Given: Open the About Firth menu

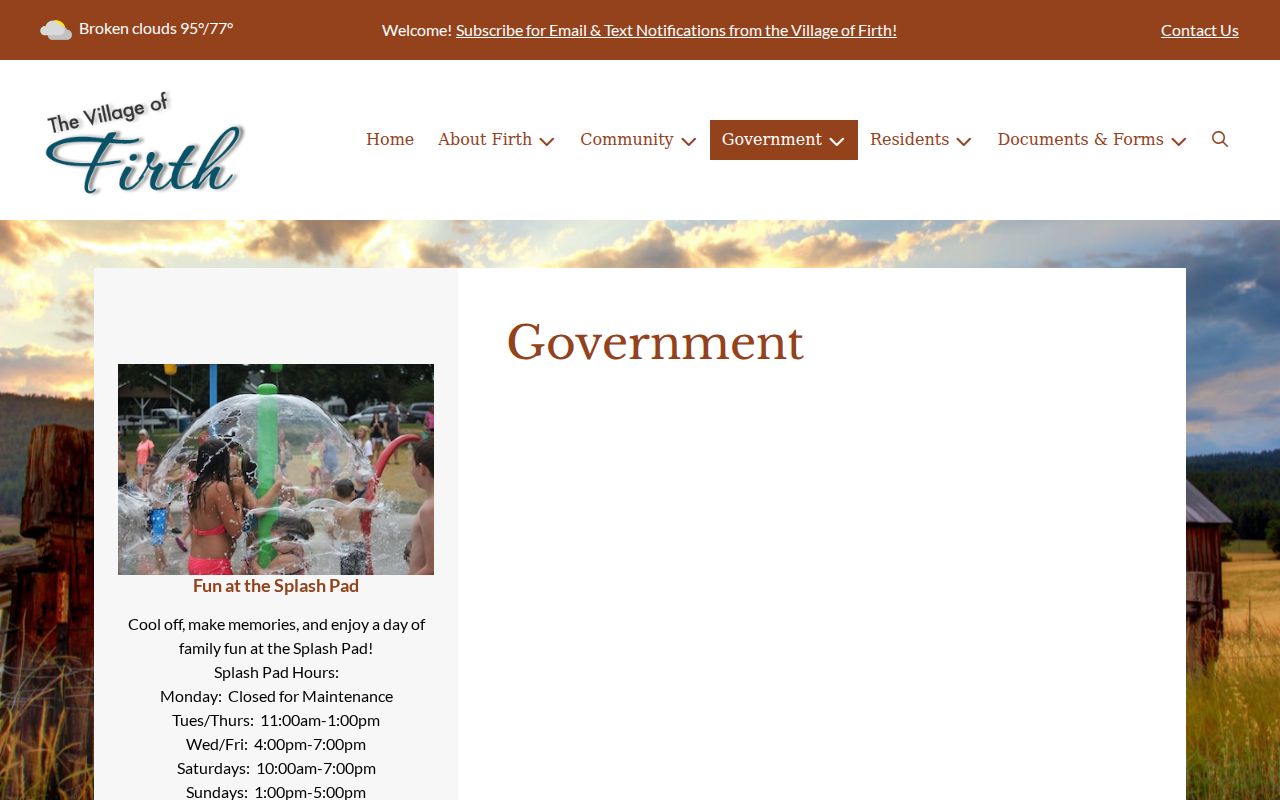Looking at the screenshot, I should (485, 139).
